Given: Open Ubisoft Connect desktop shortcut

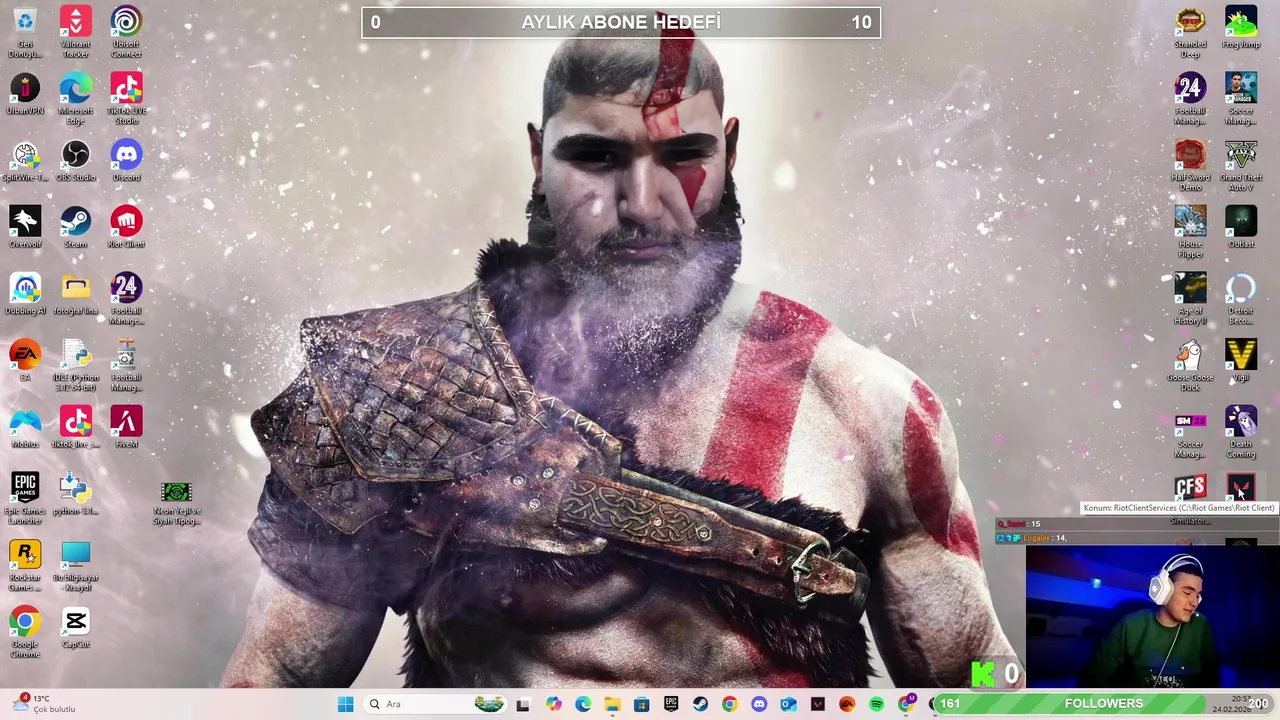Looking at the screenshot, I should 126,30.
